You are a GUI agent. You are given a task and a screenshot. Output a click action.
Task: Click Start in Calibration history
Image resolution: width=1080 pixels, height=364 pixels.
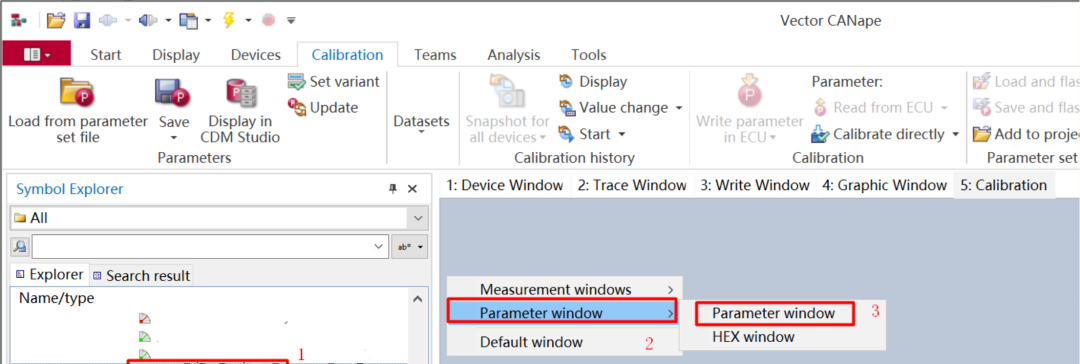(586, 134)
